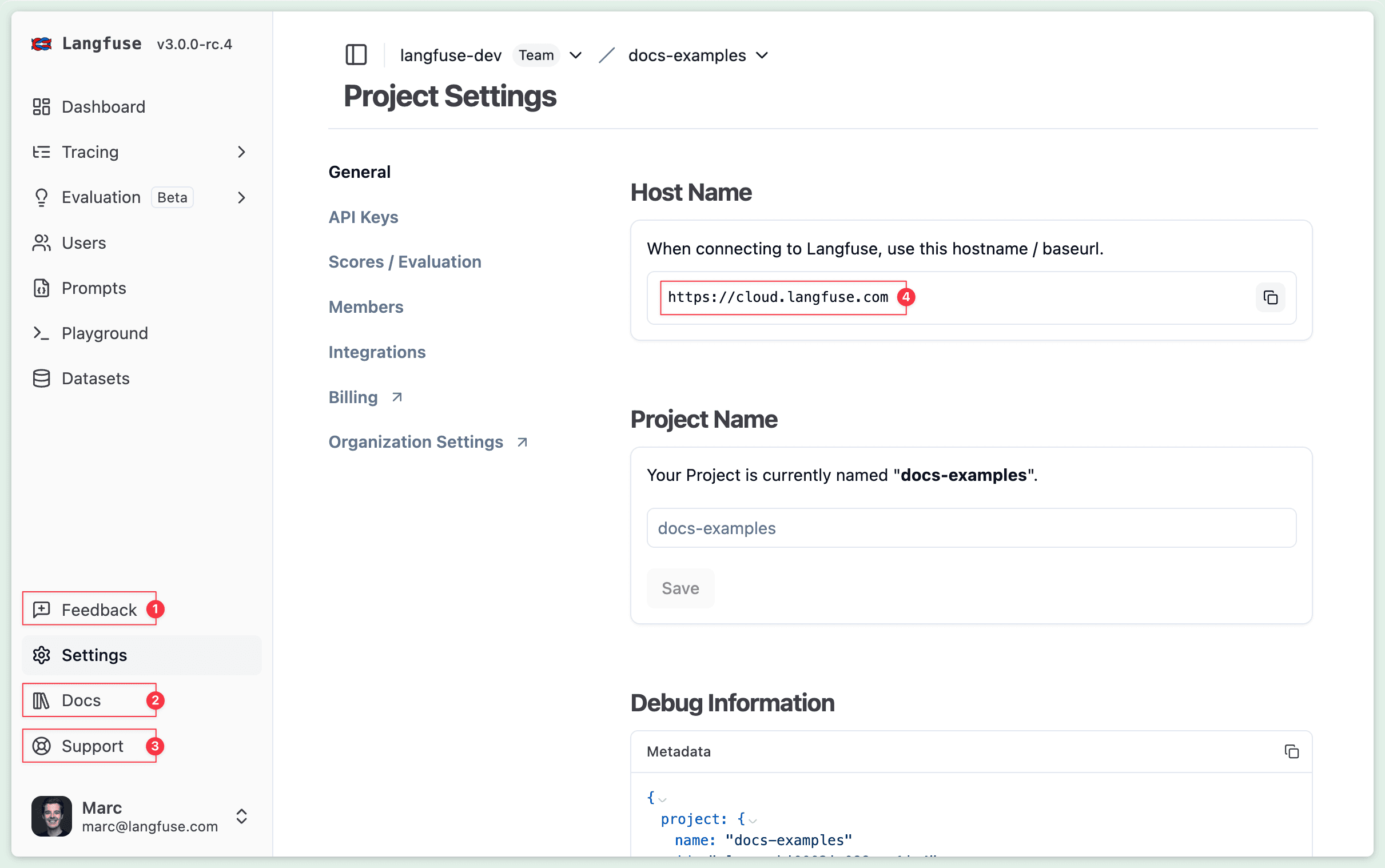
Task: Open the docs-examples project dropdown
Action: click(x=762, y=55)
